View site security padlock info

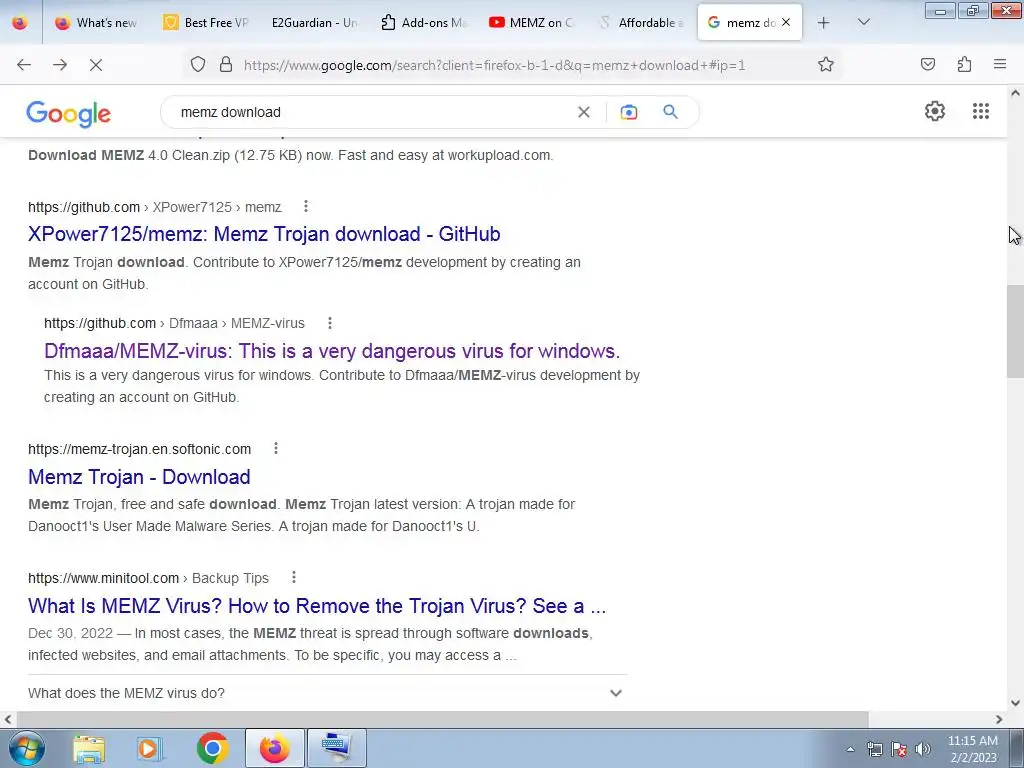tap(226, 64)
